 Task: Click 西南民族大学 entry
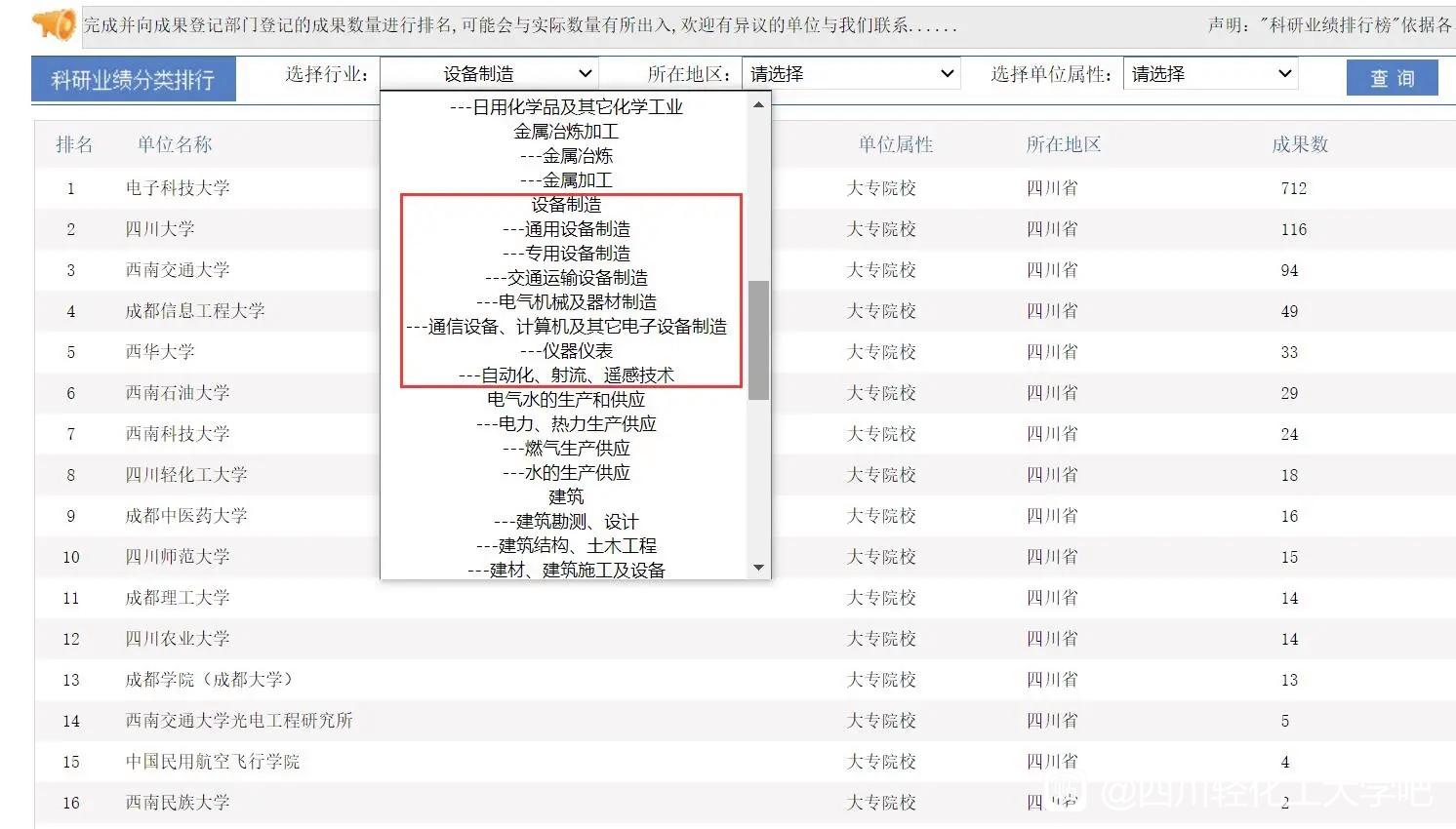(x=178, y=803)
